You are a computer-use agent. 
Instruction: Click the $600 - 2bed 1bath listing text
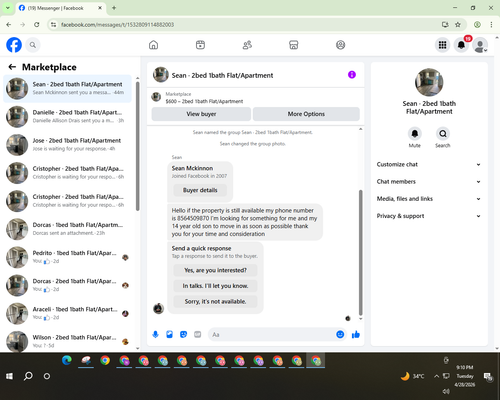pyautogui.click(x=204, y=101)
